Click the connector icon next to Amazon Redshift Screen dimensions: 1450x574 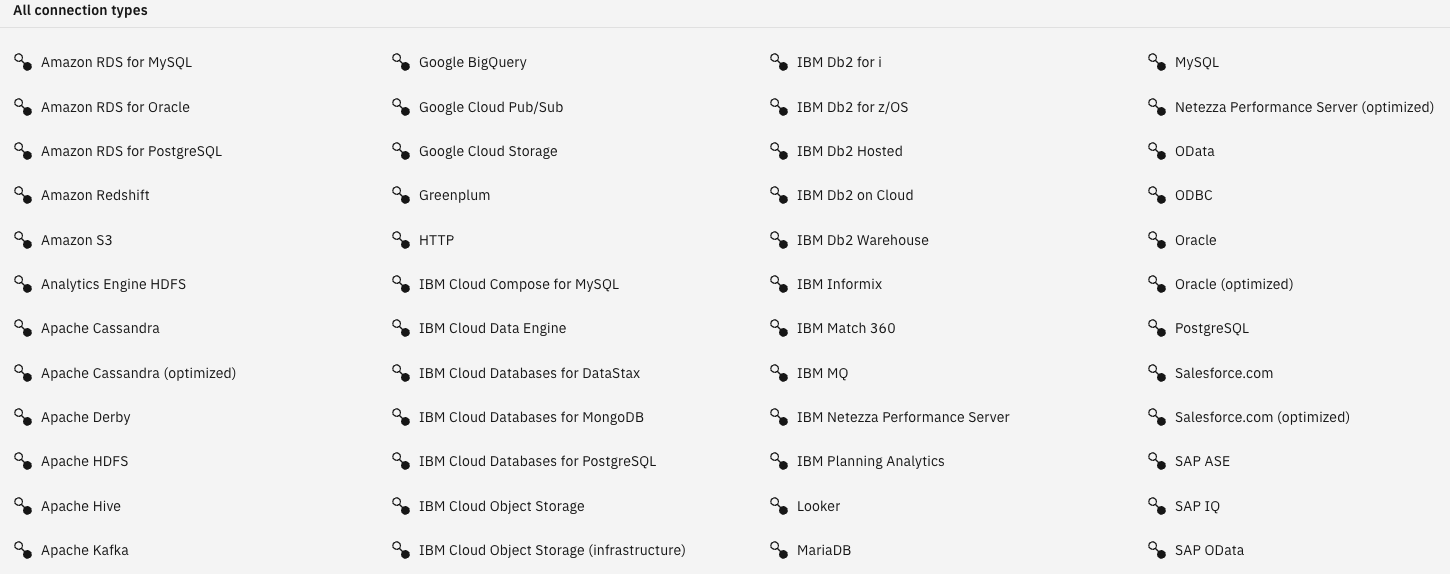[23, 195]
